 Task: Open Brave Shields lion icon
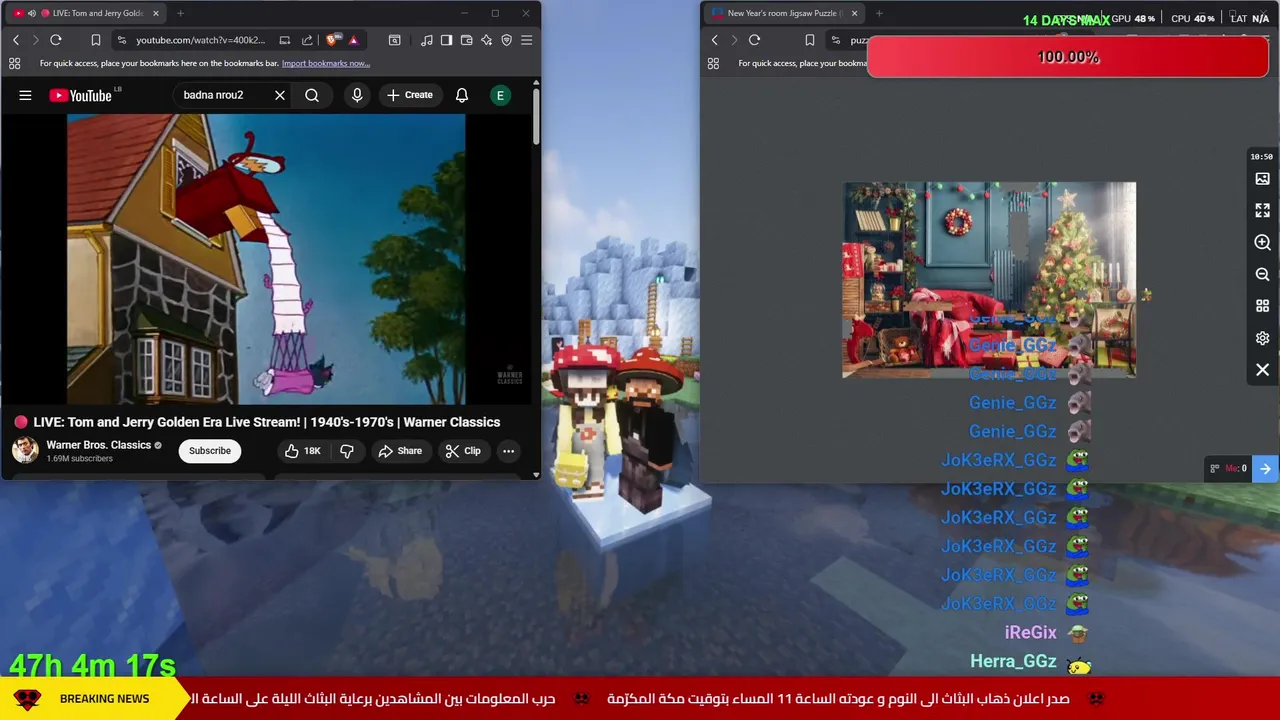[x=333, y=40]
